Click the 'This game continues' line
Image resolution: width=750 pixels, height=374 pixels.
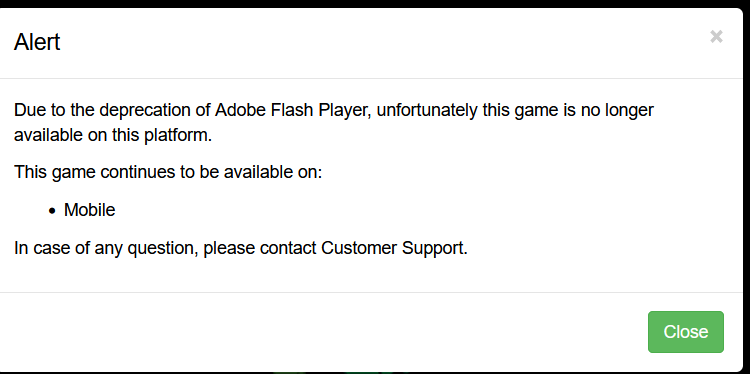tap(168, 172)
